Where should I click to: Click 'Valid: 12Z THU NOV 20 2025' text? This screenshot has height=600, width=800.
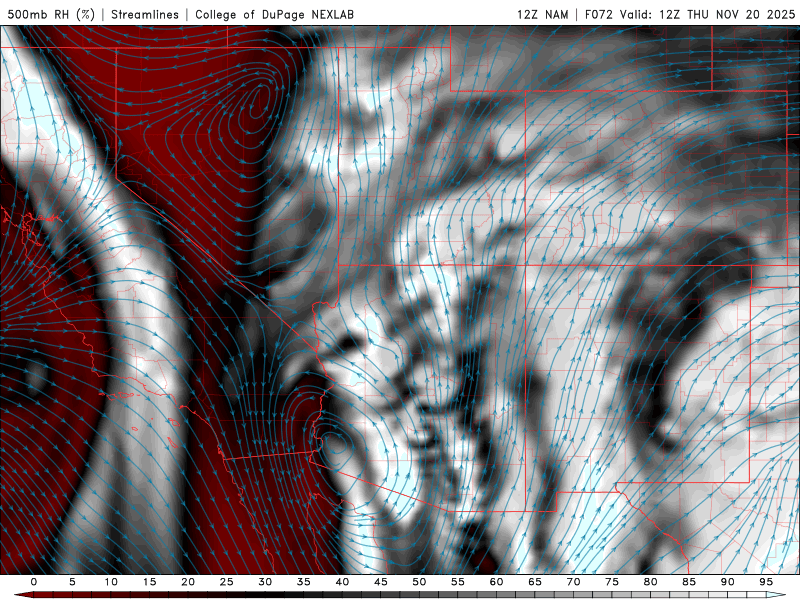(x=707, y=14)
